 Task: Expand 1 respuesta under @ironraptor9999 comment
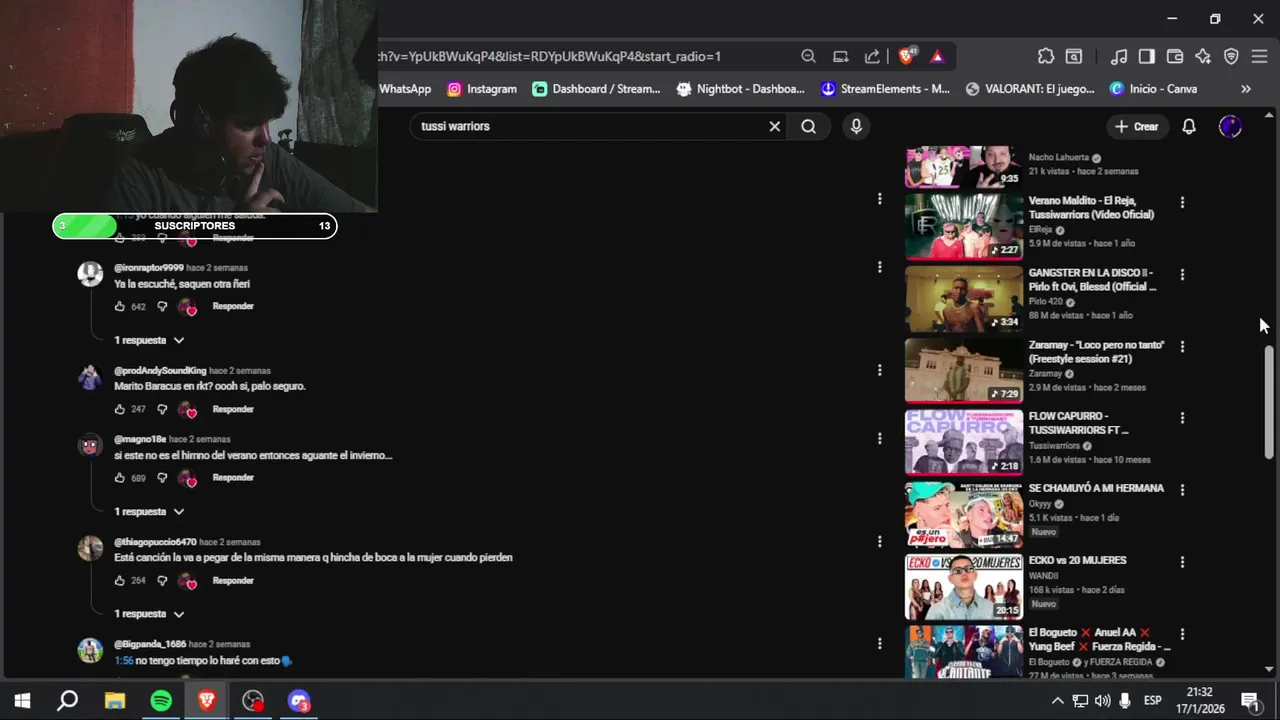(149, 340)
